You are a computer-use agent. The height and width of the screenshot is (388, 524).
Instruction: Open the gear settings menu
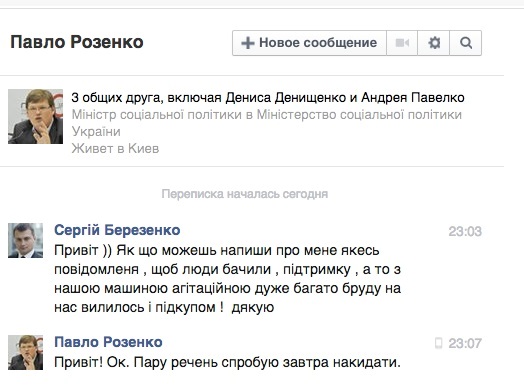pyautogui.click(x=434, y=43)
